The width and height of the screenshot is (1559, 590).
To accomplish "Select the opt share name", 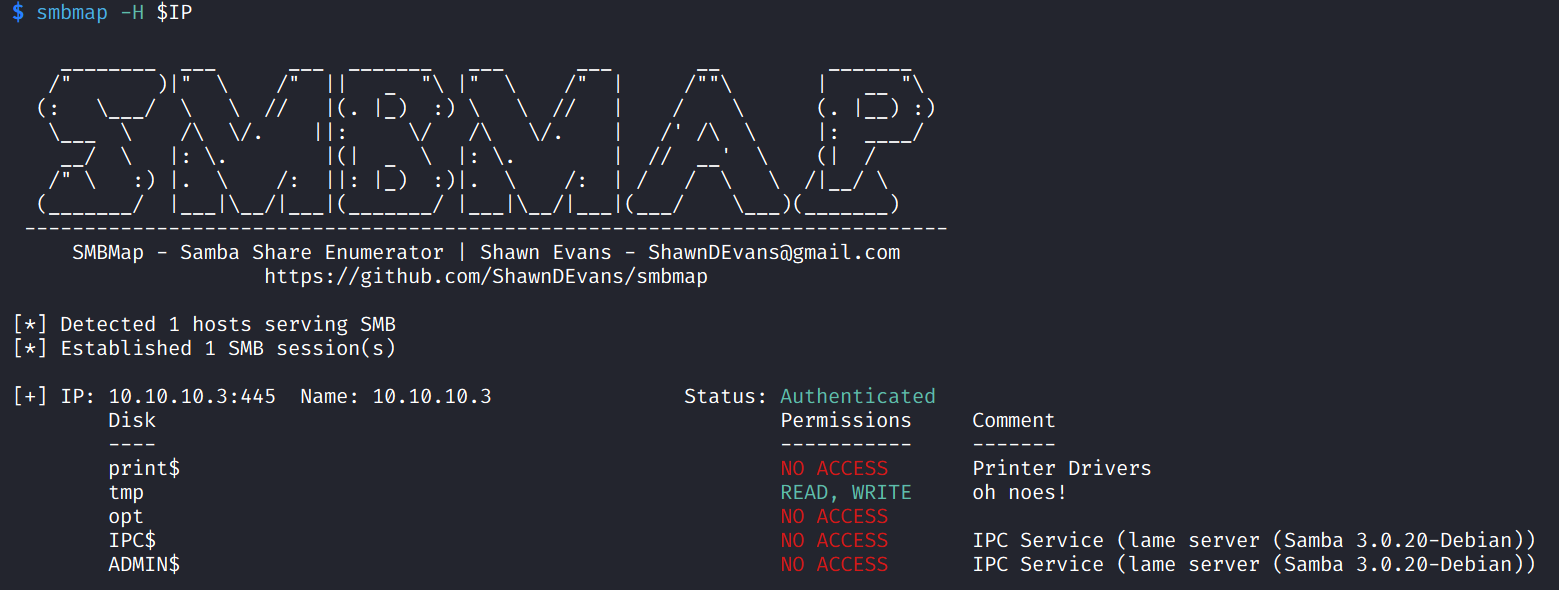I will (x=126, y=516).
